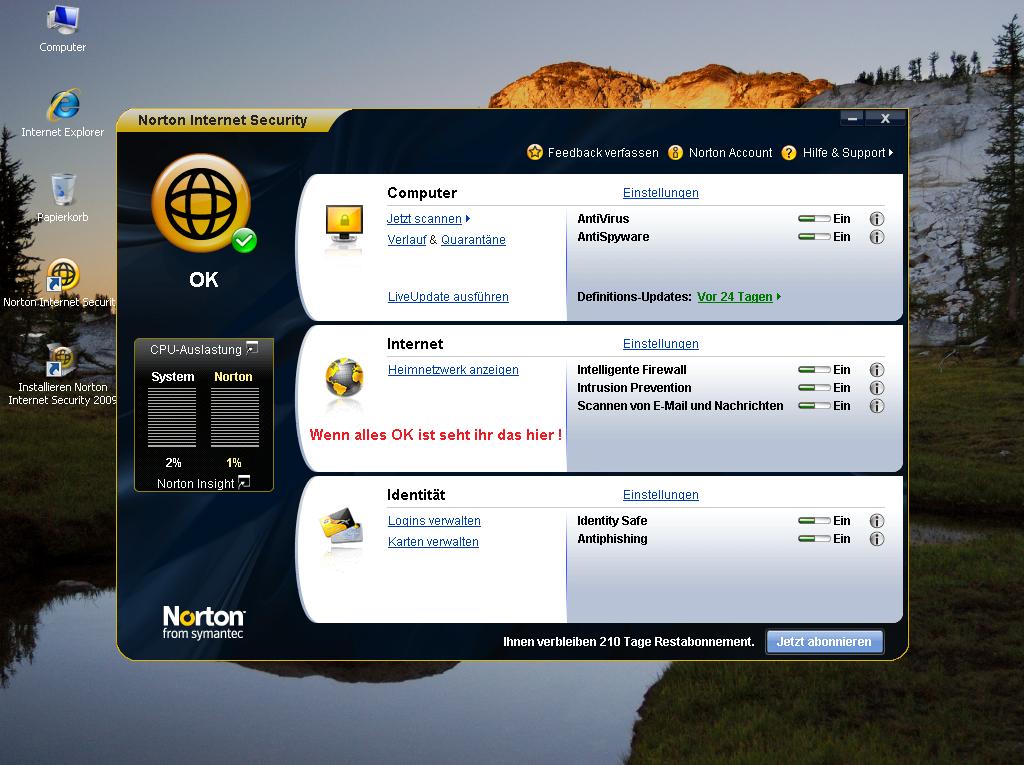Image resolution: width=1024 pixels, height=765 pixels.
Task: Toggle the Intrusion Prevention switch
Action: click(x=814, y=388)
